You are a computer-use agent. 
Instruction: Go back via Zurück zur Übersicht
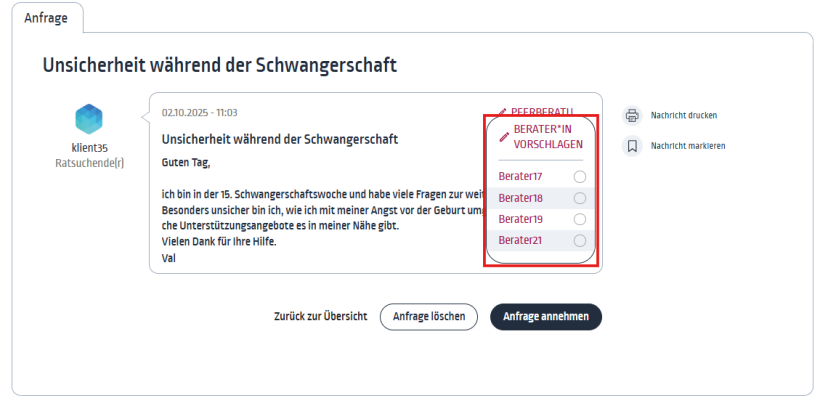tap(321, 317)
